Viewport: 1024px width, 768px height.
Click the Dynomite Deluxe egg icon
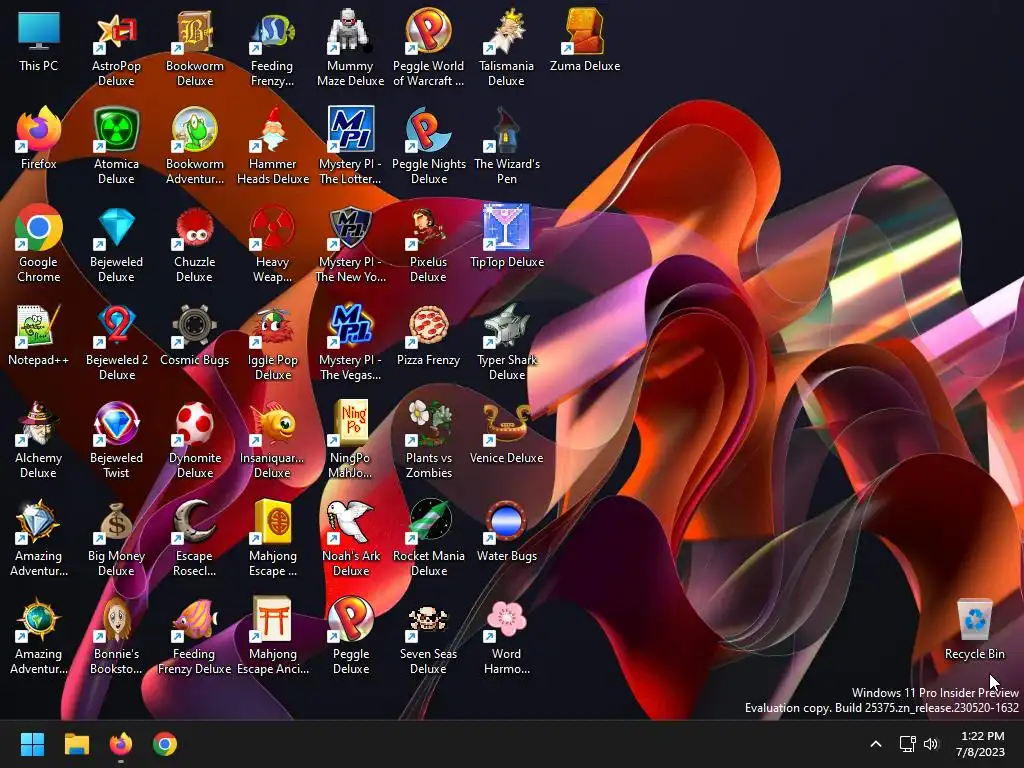[195, 423]
